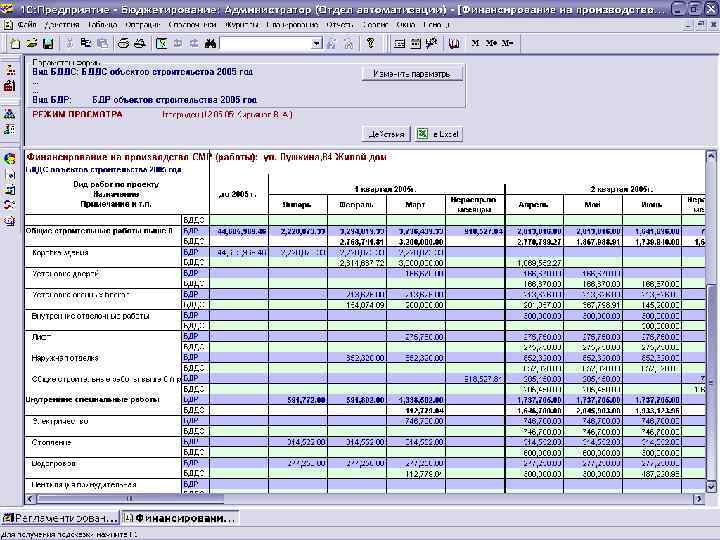Select the Январь column header cell
The image size is (720, 540).
297,204
